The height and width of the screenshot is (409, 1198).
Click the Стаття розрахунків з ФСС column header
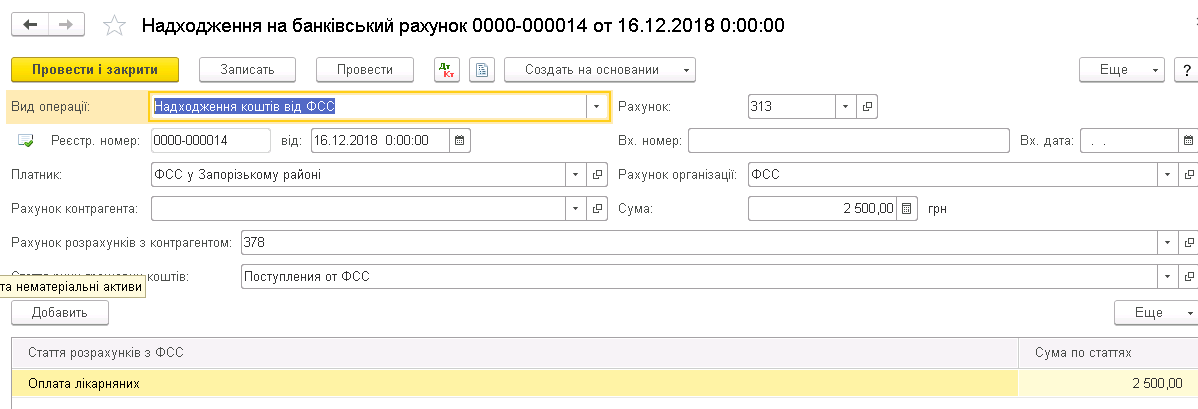pos(500,352)
